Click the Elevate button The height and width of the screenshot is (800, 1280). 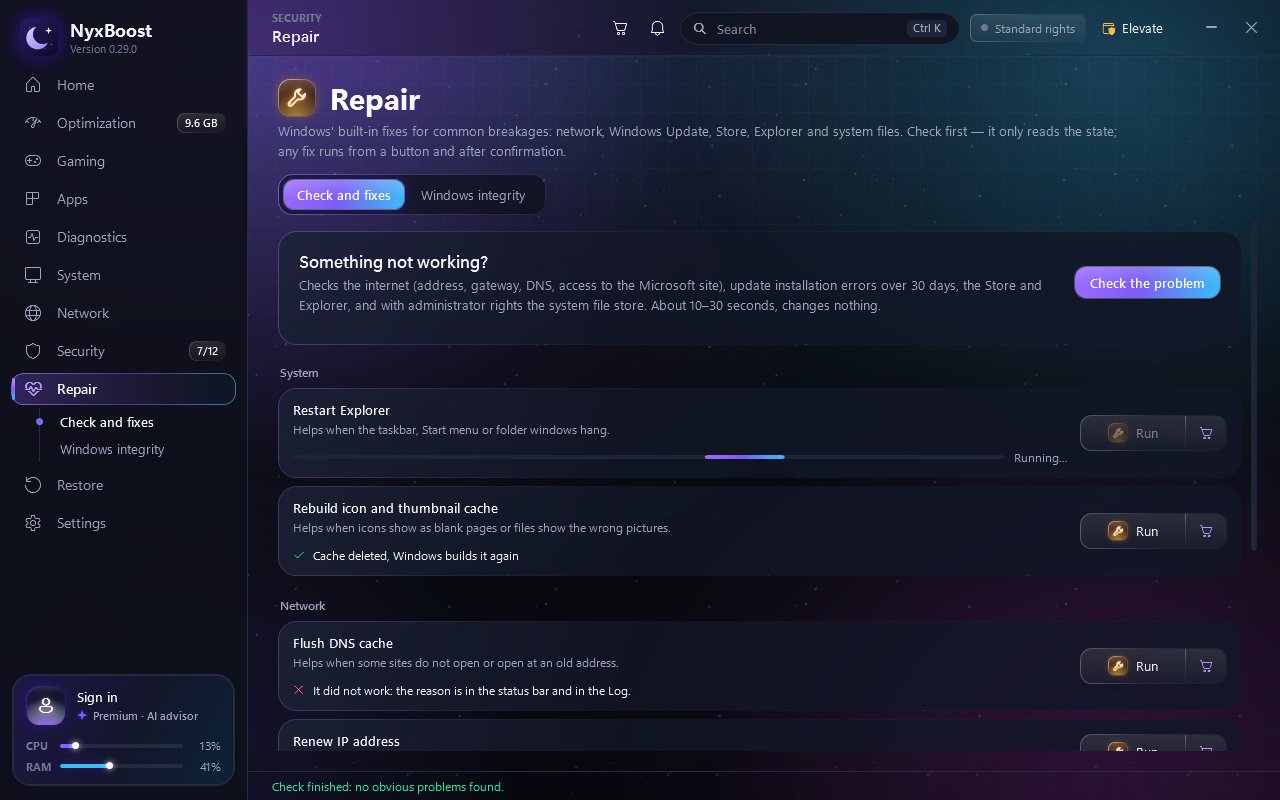pos(1133,29)
